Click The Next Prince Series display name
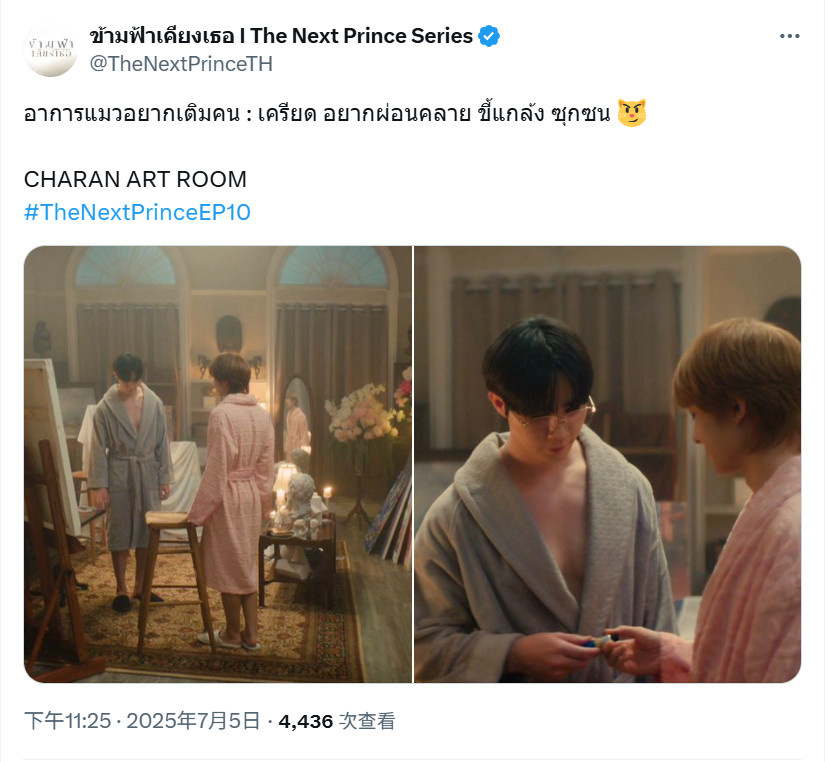Screen dimensions: 825x762 pos(281,36)
